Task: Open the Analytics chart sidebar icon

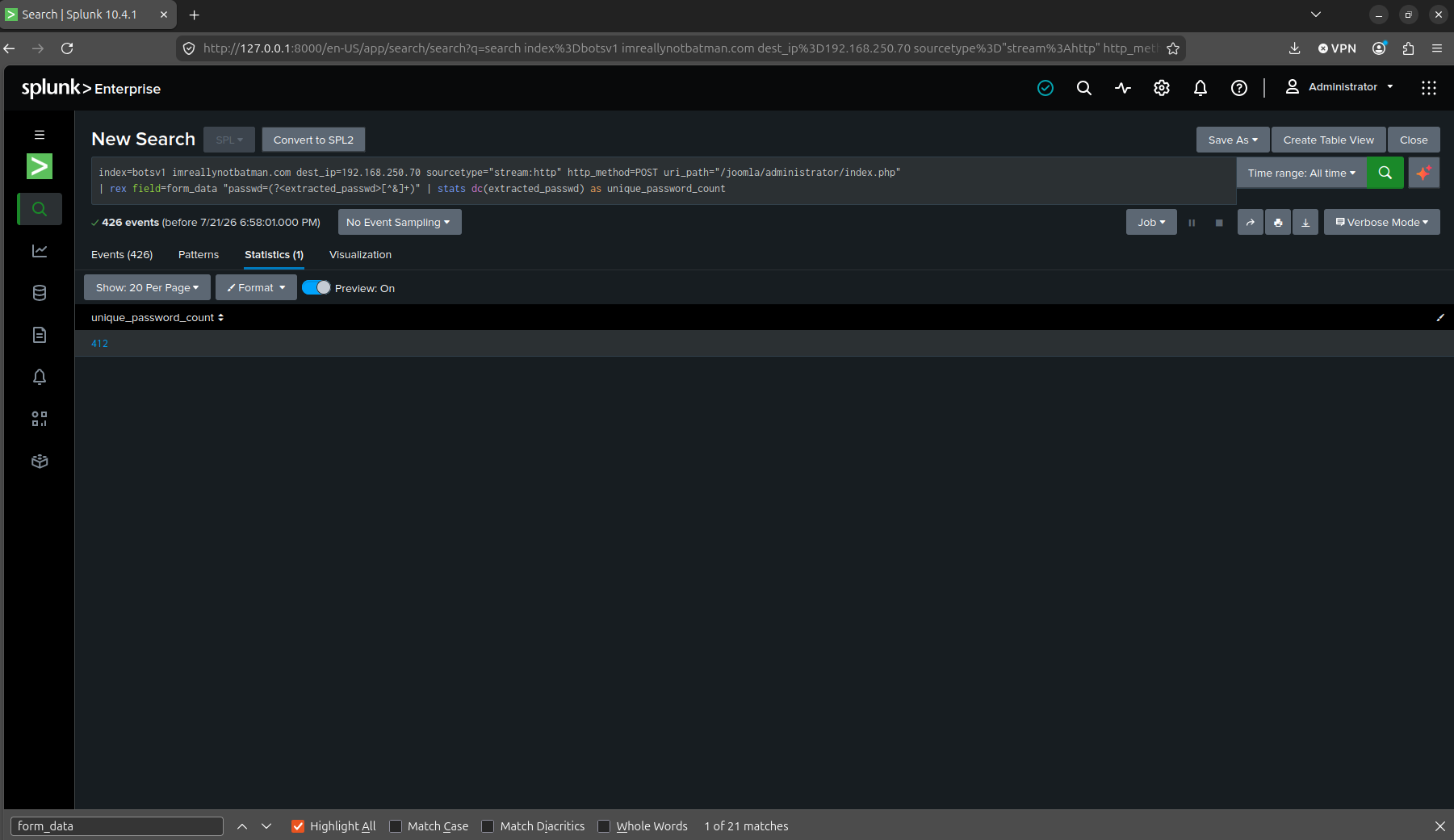Action: coord(40,251)
